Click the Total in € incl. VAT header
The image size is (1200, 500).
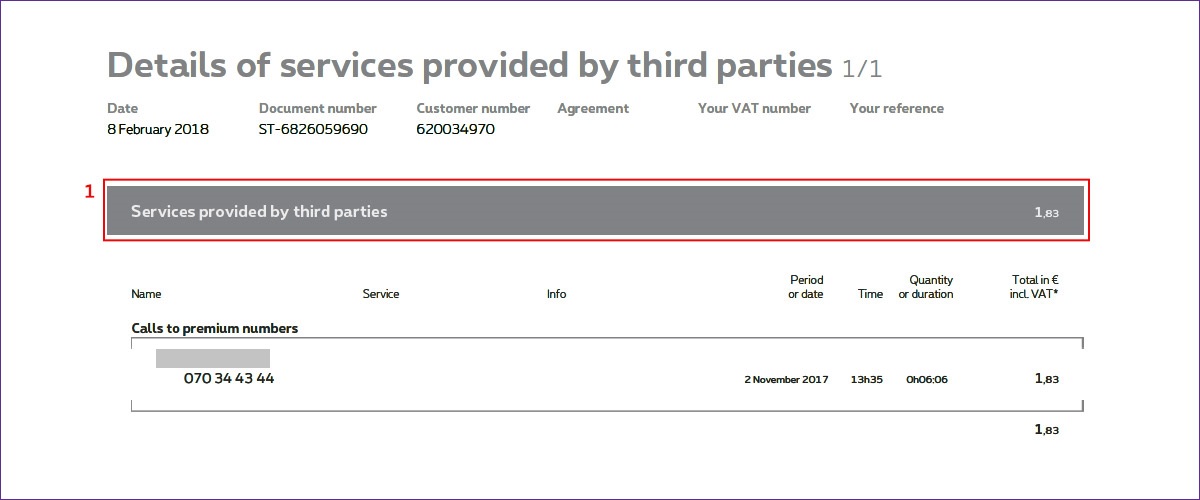[1034, 287]
